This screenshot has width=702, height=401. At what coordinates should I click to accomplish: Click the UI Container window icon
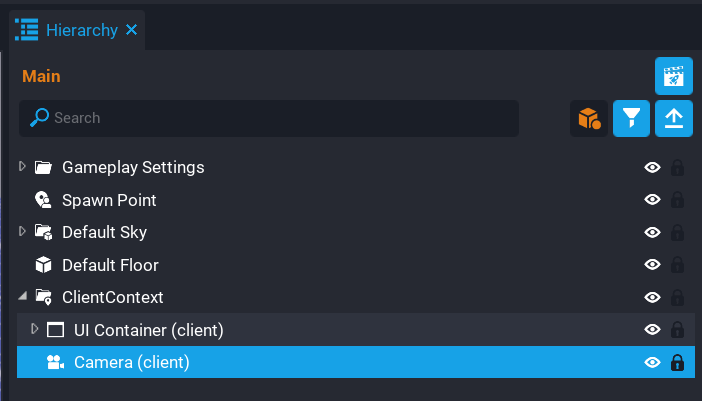pyautogui.click(x=55, y=330)
